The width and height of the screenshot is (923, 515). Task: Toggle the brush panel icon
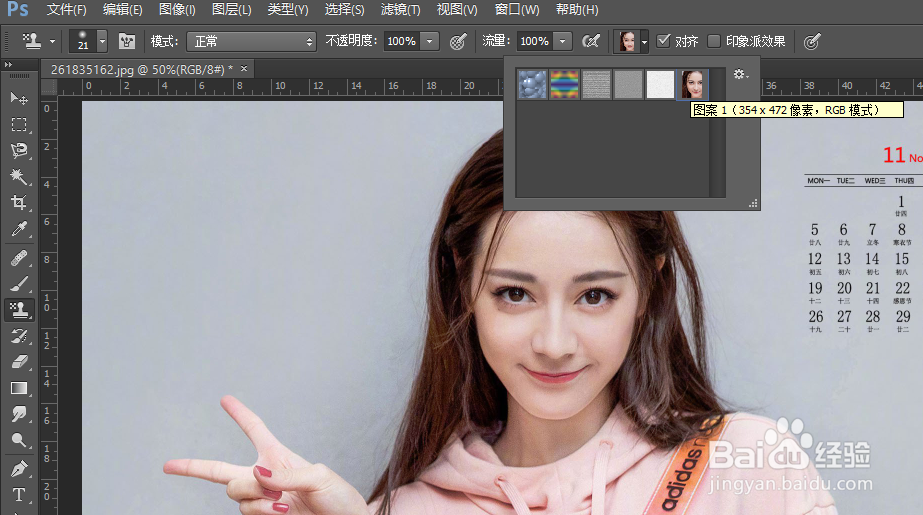pyautogui.click(x=127, y=41)
